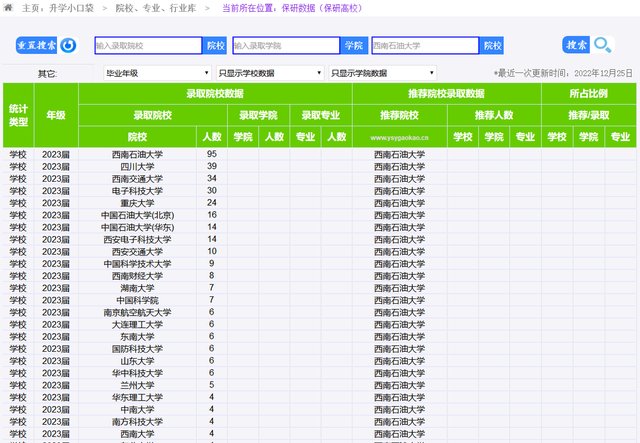Click 中国石油大学(北京) table cell

137,215
